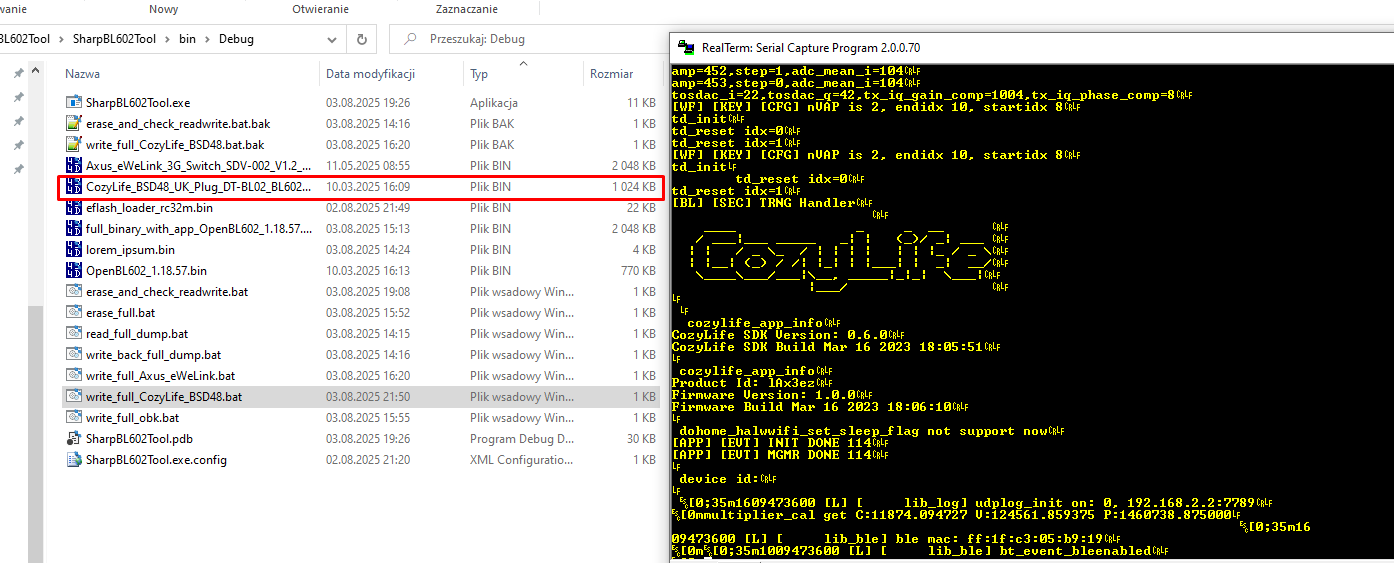The height and width of the screenshot is (563, 1394).
Task: Click the Zaznaczanie ribbon group label
Action: tap(466, 9)
